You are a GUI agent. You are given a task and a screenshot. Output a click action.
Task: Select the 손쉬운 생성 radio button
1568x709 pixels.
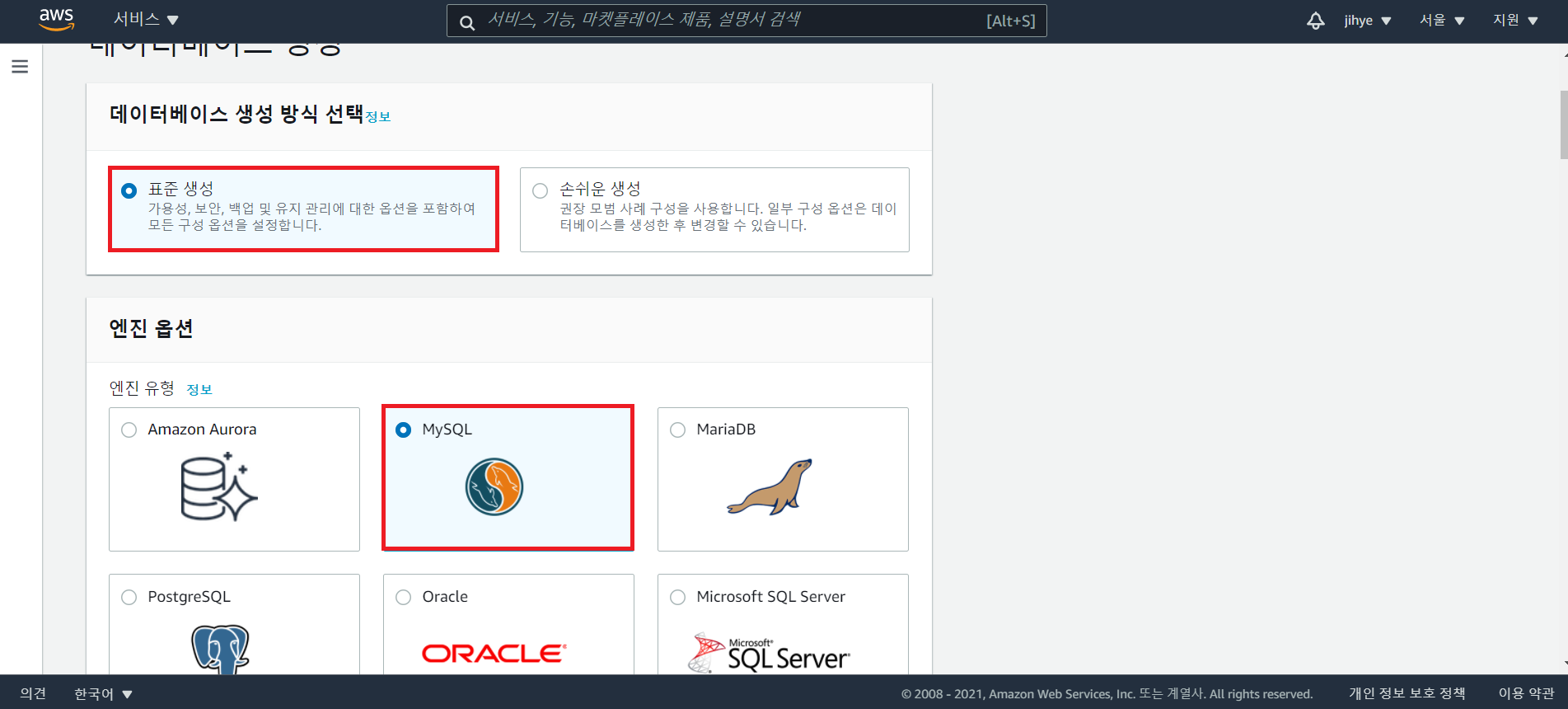(540, 191)
